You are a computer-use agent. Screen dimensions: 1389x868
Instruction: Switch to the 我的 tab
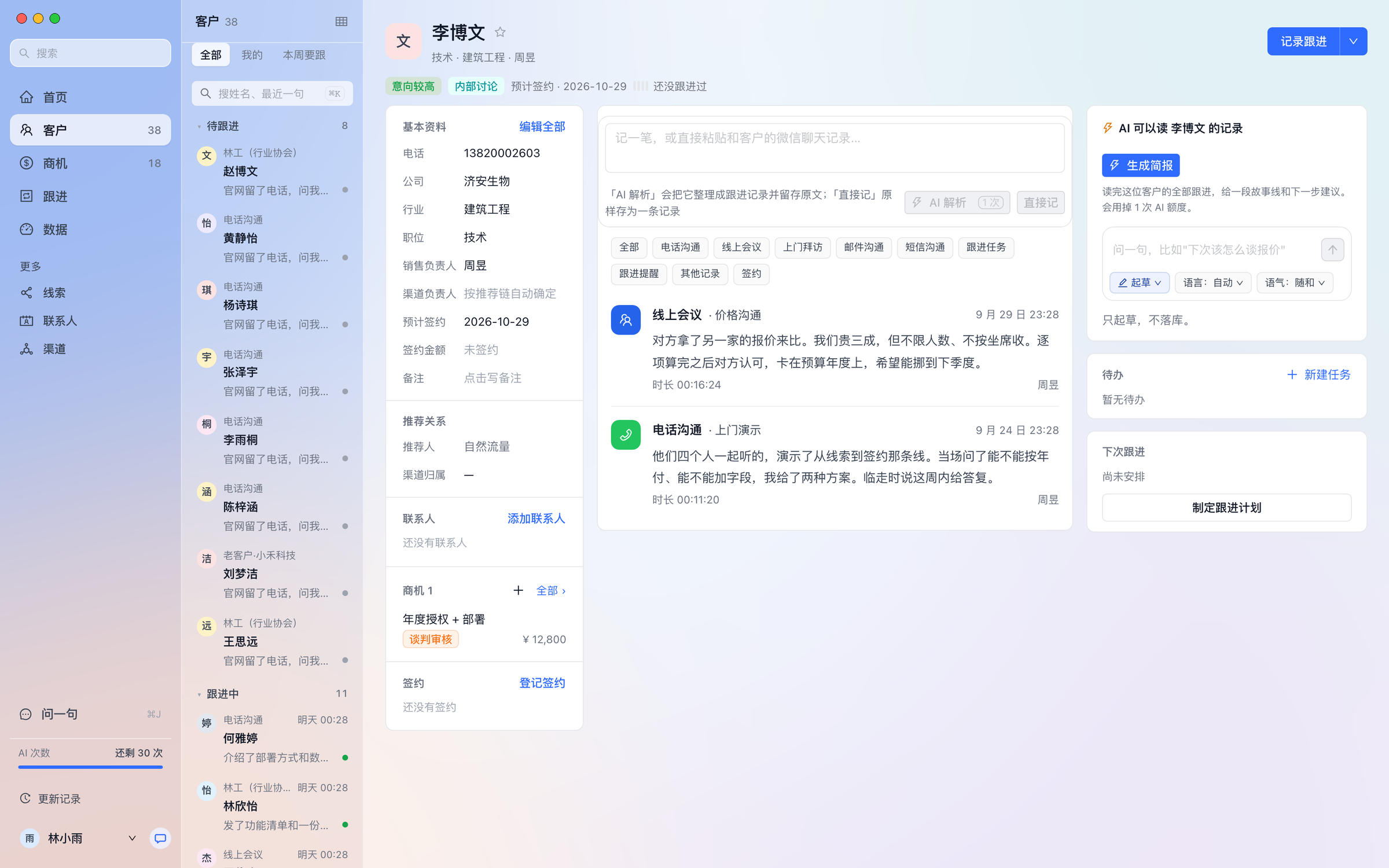click(x=252, y=55)
